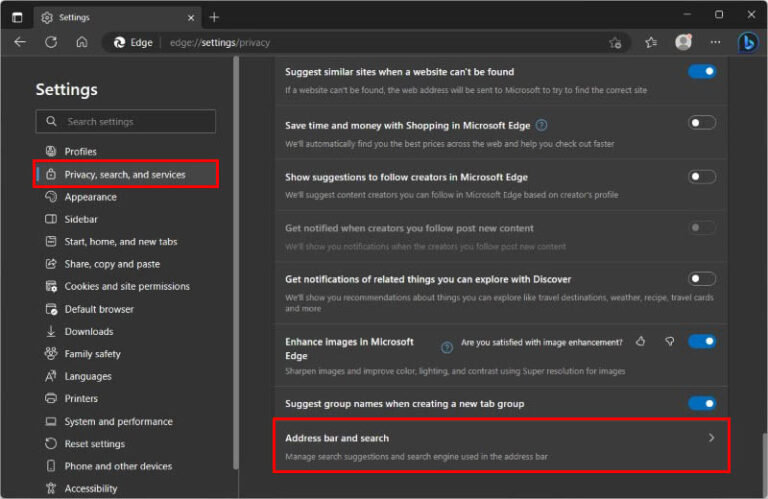Screen dimensions: 768x499
Task: Close the Settings tab
Action: pos(191,18)
